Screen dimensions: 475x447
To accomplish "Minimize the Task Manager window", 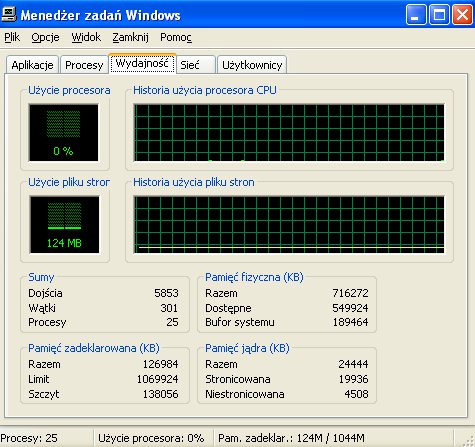I will 416,15.
